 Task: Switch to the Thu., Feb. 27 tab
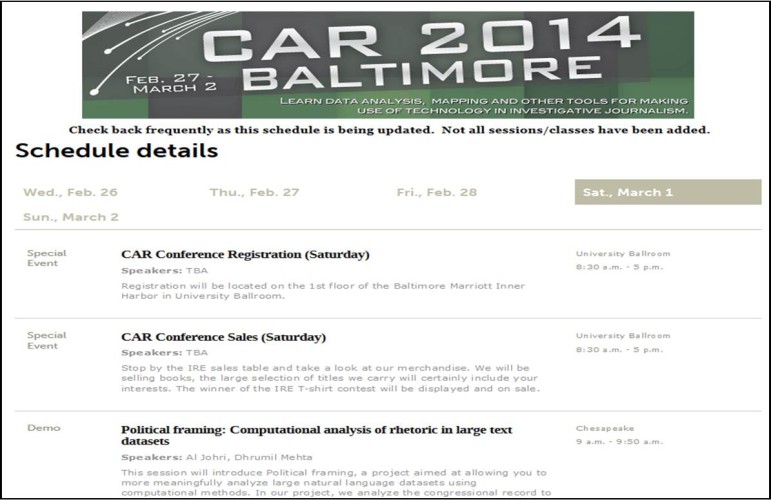(x=254, y=192)
